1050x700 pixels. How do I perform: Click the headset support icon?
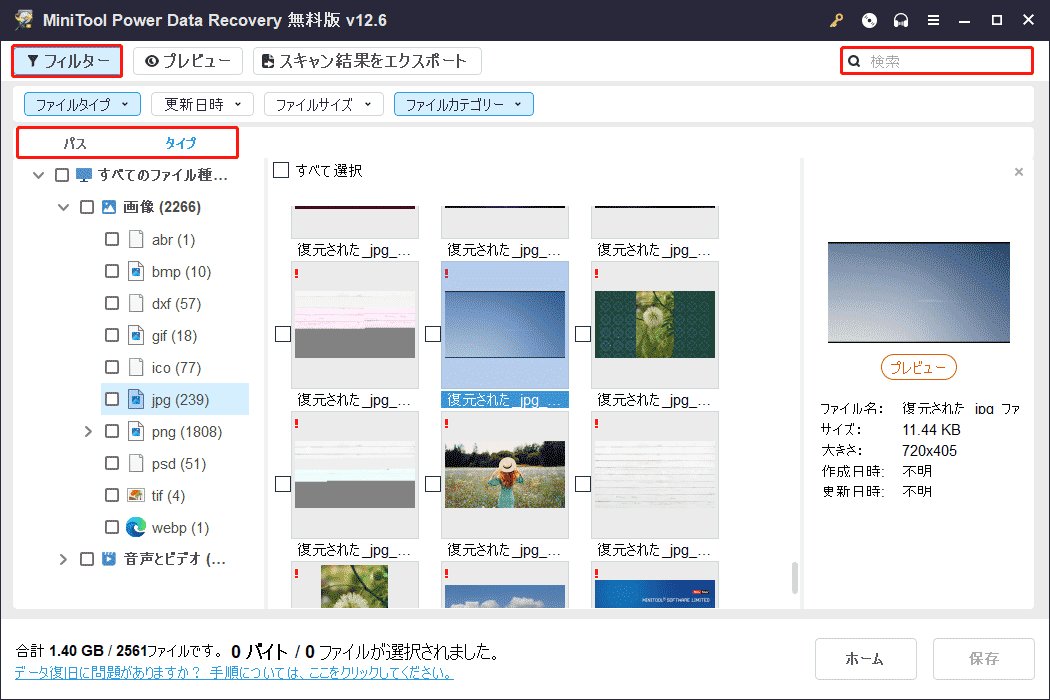pos(901,20)
